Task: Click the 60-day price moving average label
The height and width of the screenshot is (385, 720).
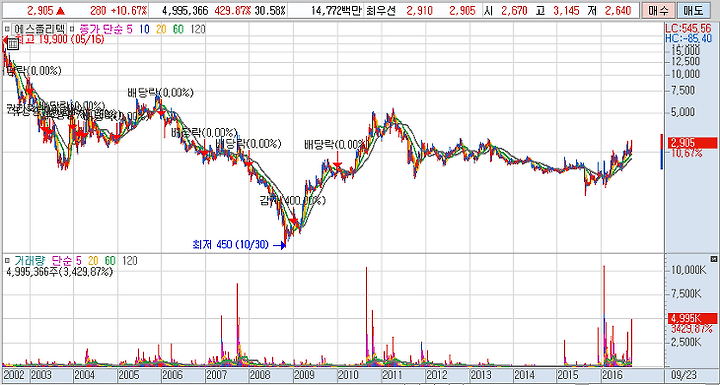Action: 178,29
